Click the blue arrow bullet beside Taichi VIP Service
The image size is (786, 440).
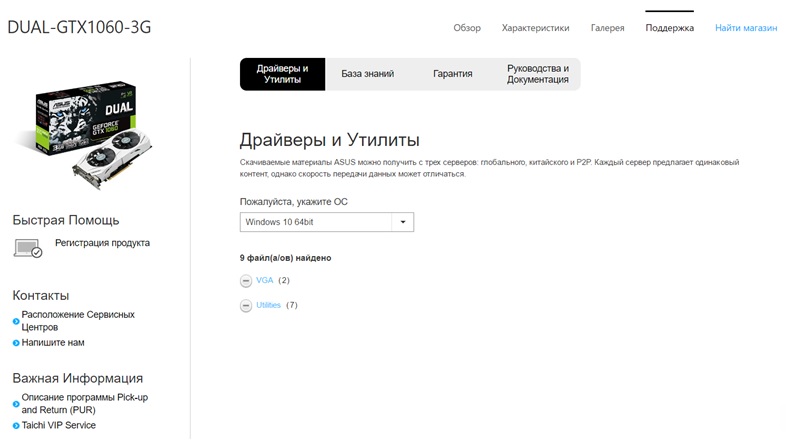16,425
